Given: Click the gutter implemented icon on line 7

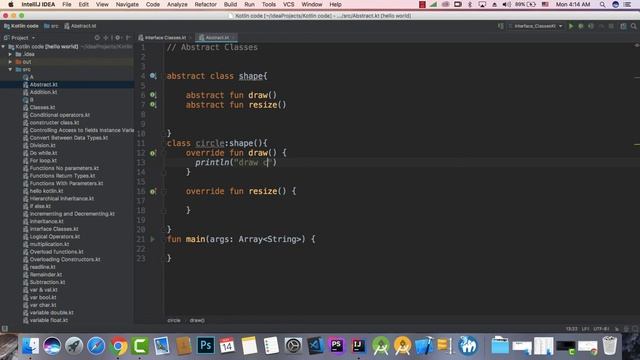Looking at the screenshot, I should (x=153, y=104).
